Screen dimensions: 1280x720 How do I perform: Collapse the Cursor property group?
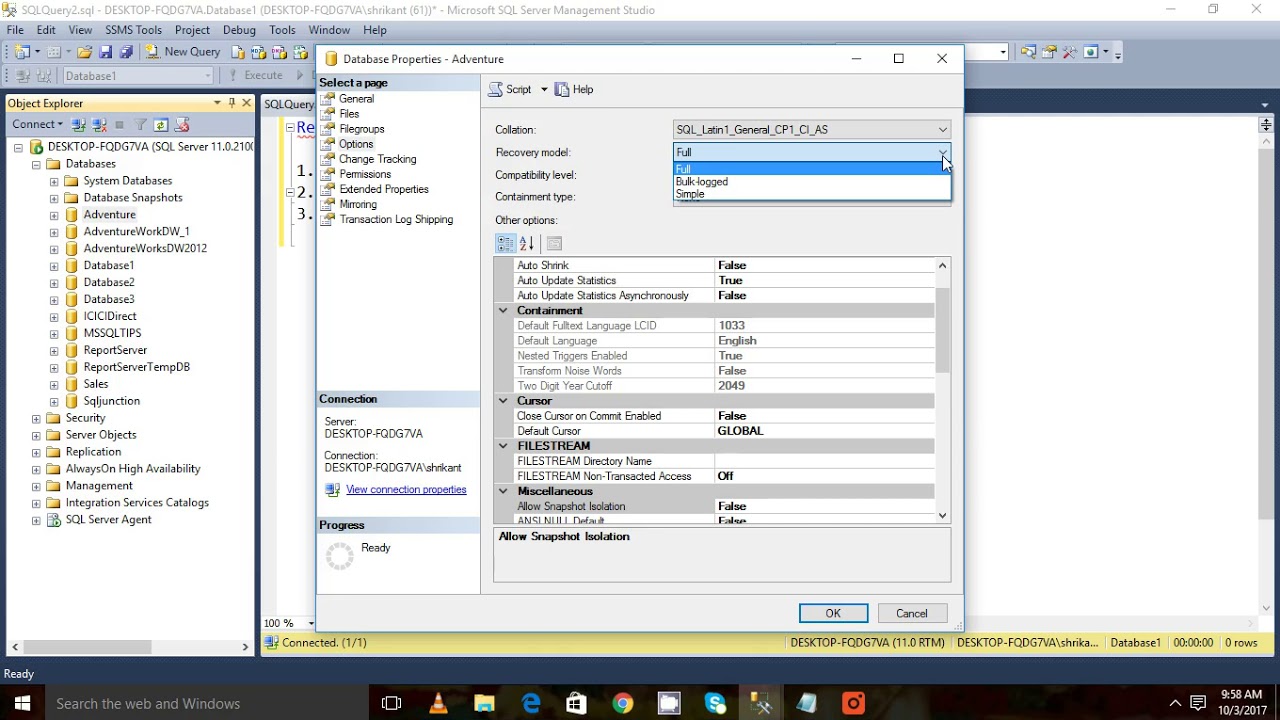pyautogui.click(x=503, y=400)
